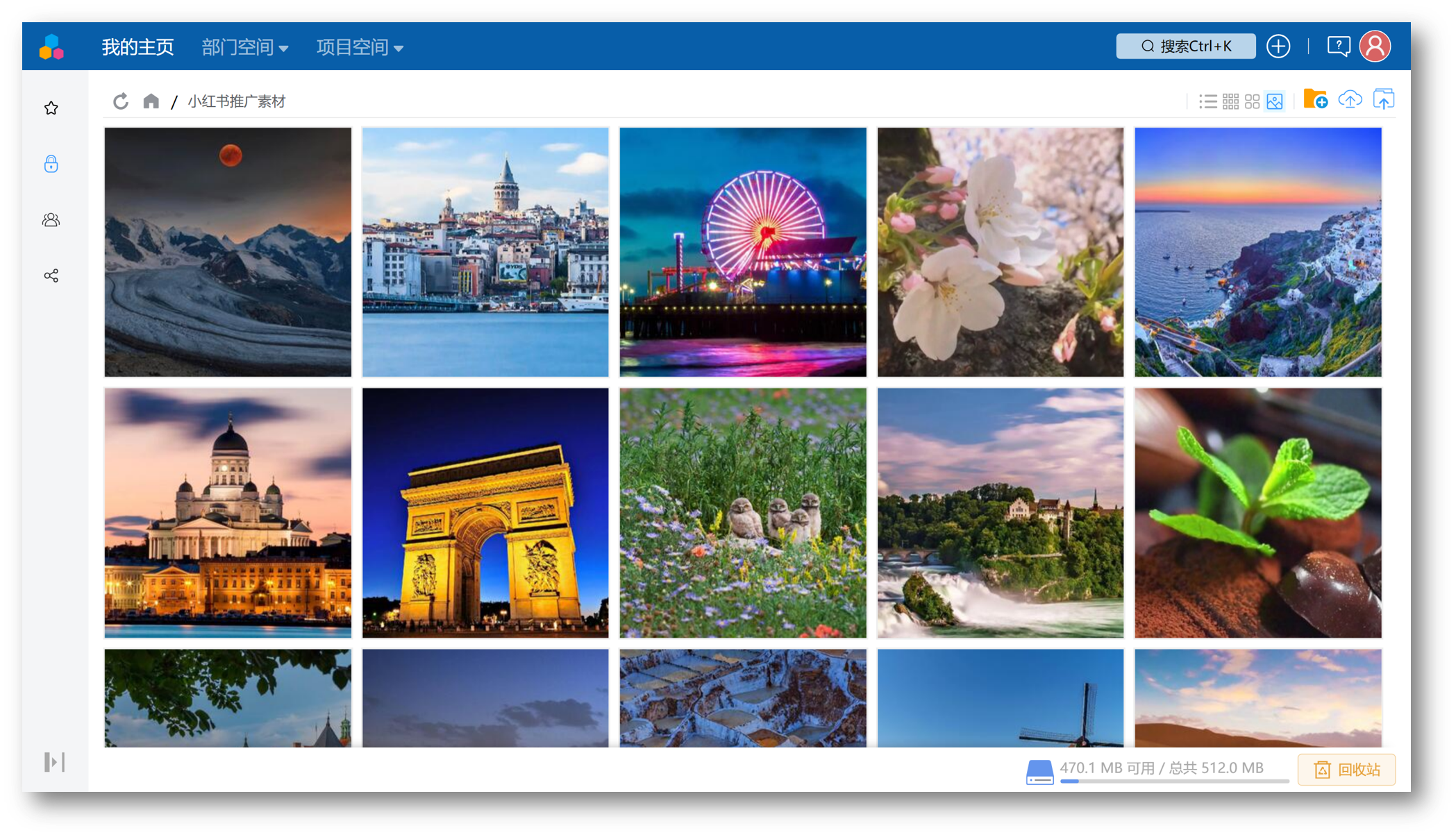1456x837 pixels.
Task: Open the dusk clouds photo
Action: (x=485, y=698)
